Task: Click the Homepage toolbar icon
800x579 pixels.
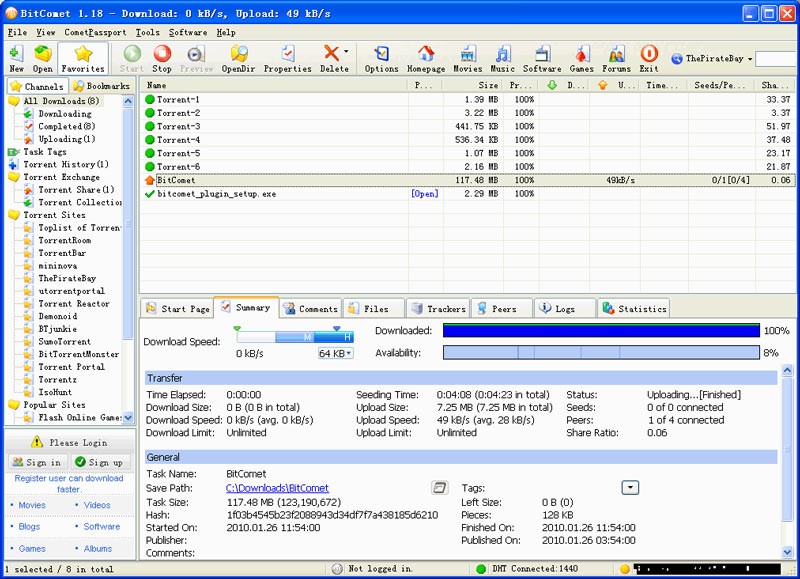Action: point(425,58)
